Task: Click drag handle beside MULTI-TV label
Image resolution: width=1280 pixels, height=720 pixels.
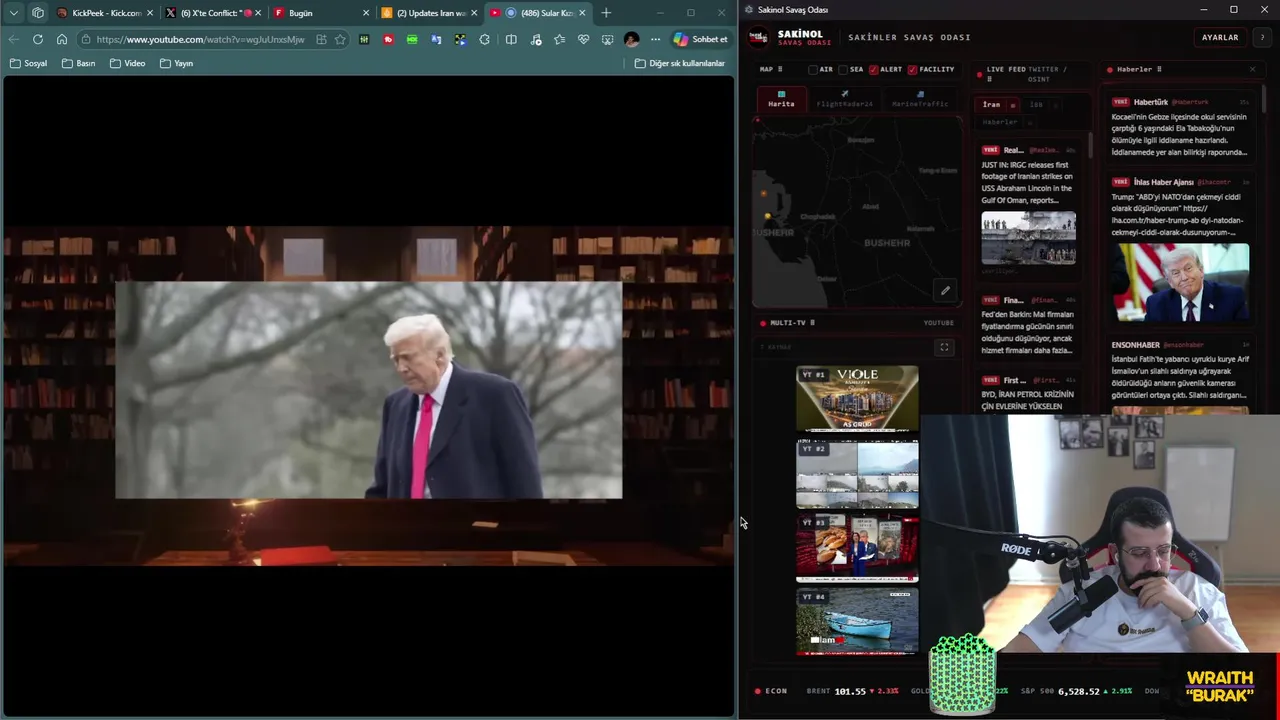Action: pos(812,323)
